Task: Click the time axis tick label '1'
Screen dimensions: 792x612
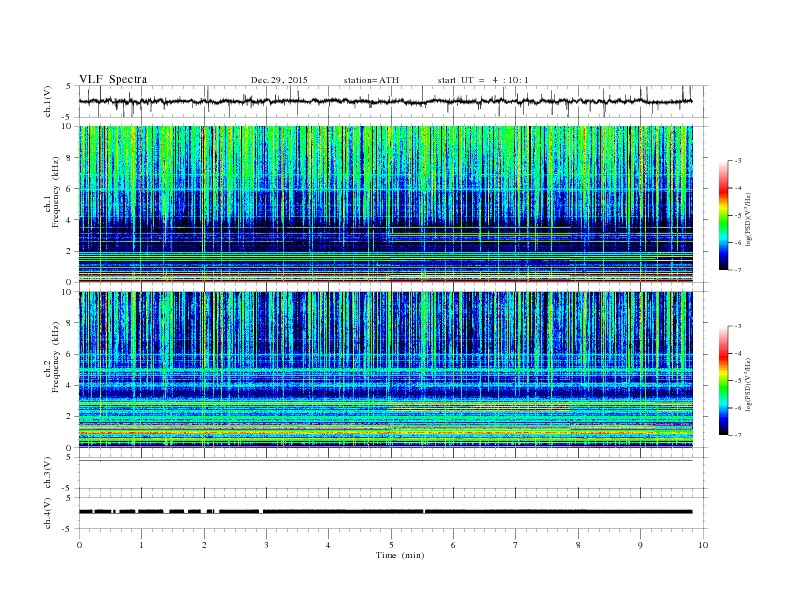Action: point(141,545)
